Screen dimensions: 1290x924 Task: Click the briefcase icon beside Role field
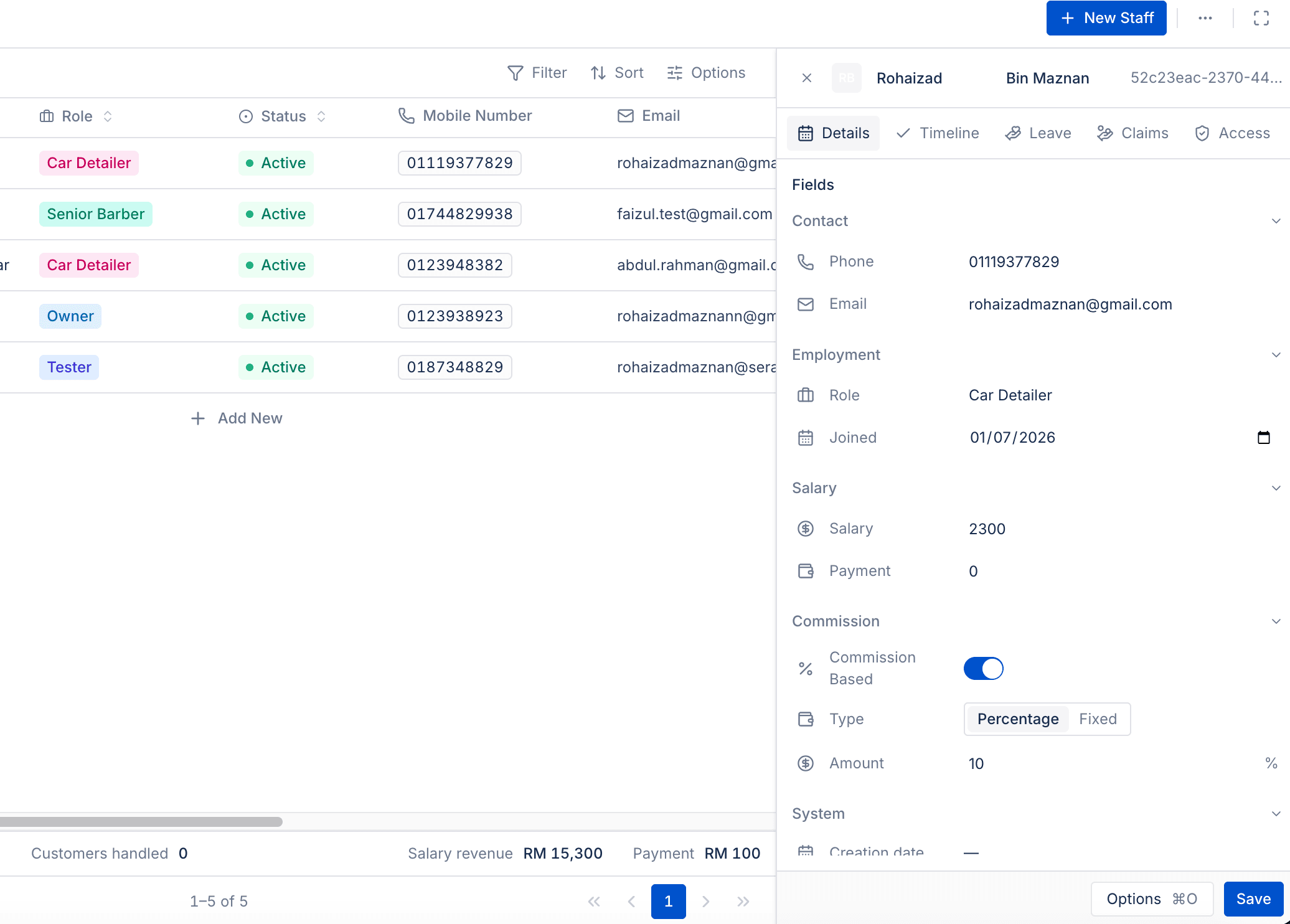click(806, 395)
